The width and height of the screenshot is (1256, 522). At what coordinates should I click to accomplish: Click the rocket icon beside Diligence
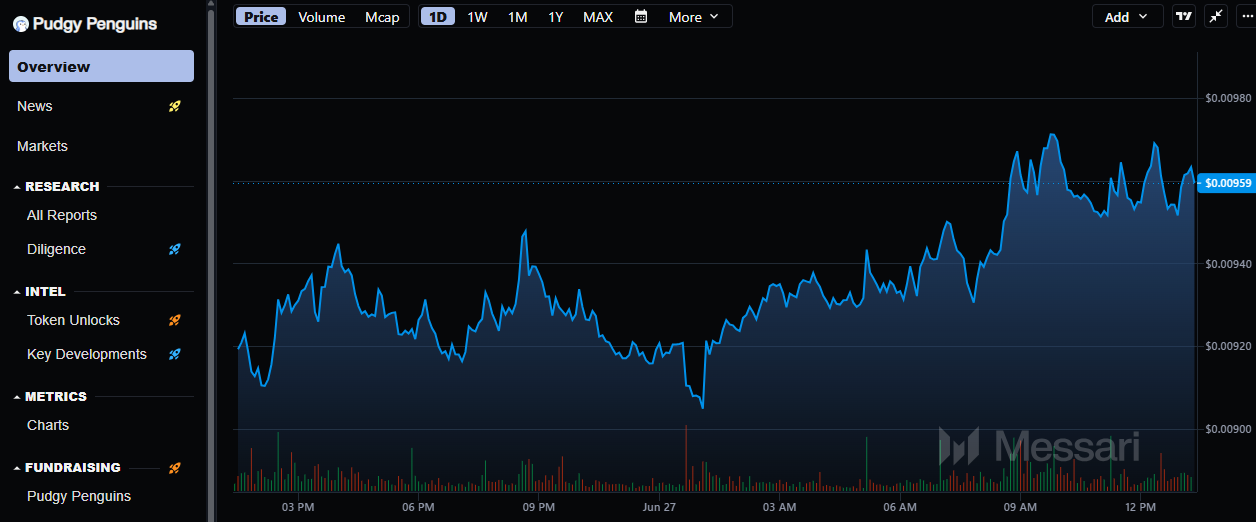[175, 249]
